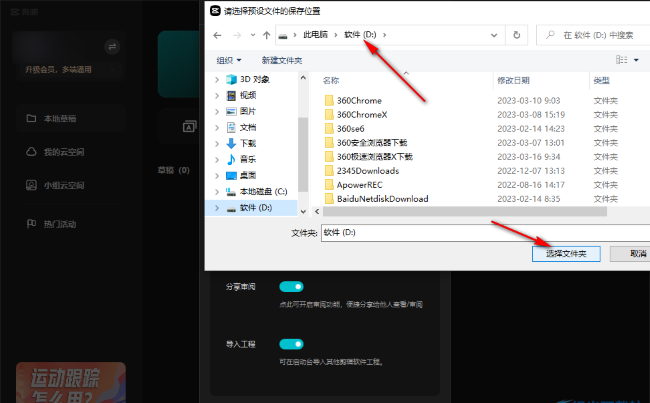Open the 360Chrome folder

point(359,100)
